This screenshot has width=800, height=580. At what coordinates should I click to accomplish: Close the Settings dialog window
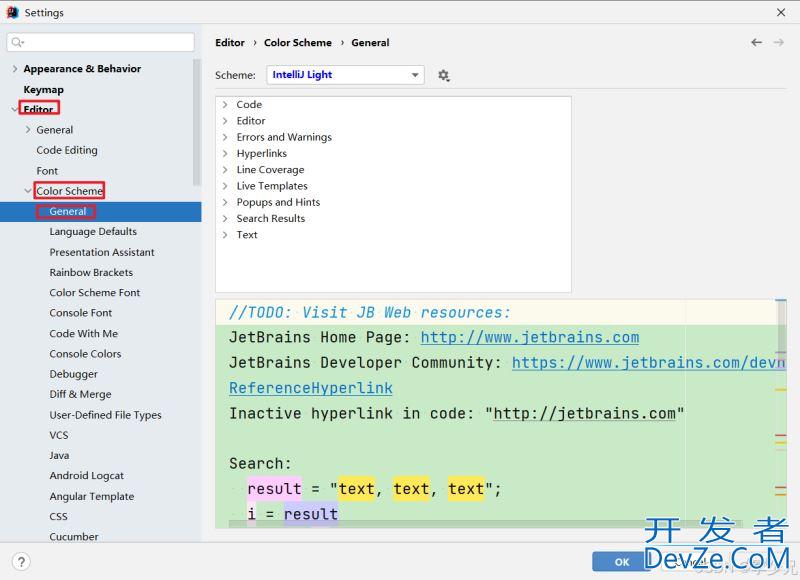point(781,12)
